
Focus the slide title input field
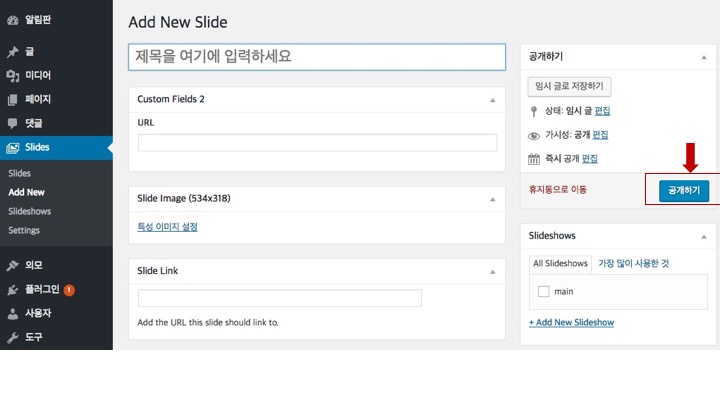coord(317,57)
